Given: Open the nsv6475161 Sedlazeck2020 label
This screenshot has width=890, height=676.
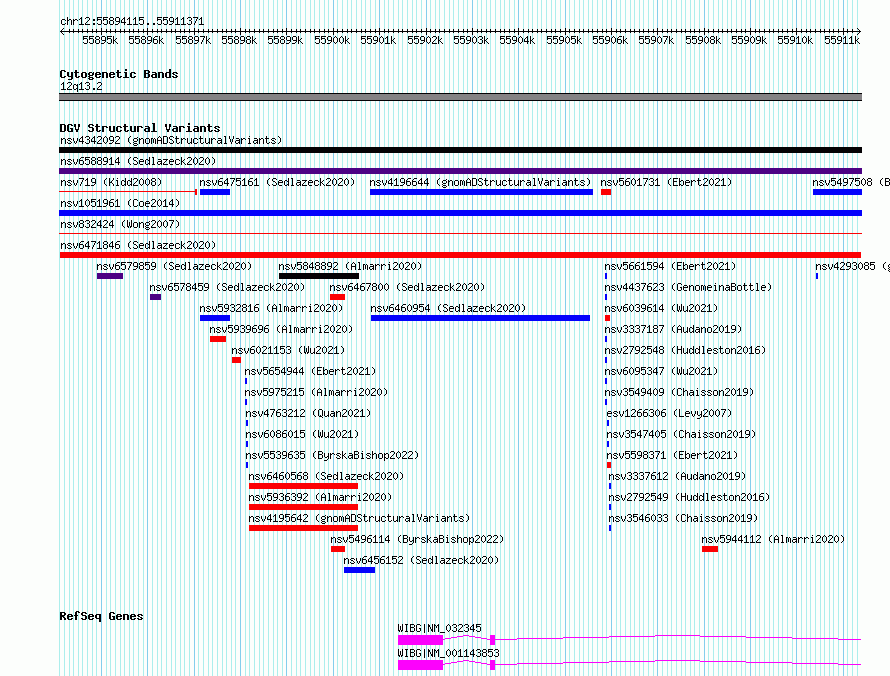Looking at the screenshot, I should pyautogui.click(x=277, y=182).
